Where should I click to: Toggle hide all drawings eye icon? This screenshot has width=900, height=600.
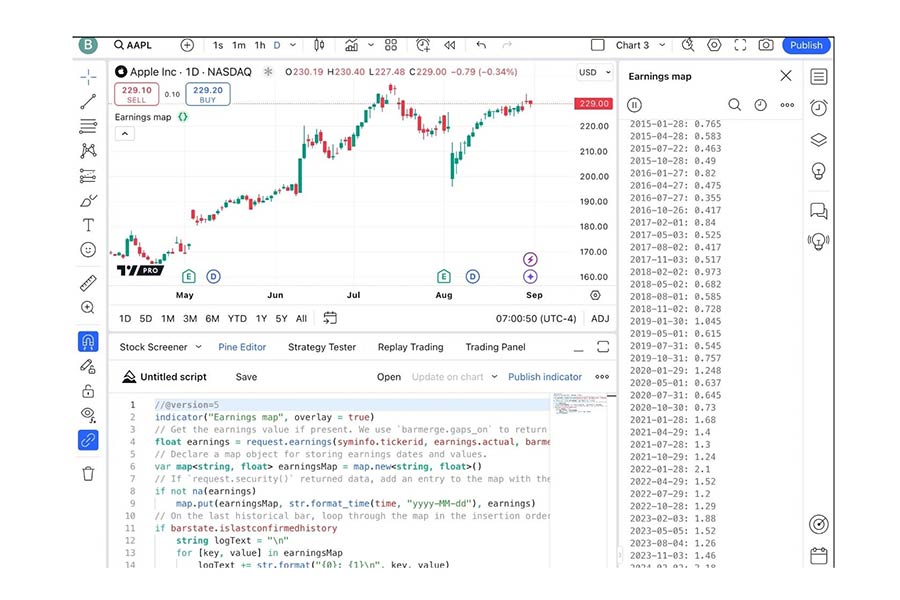[88, 414]
